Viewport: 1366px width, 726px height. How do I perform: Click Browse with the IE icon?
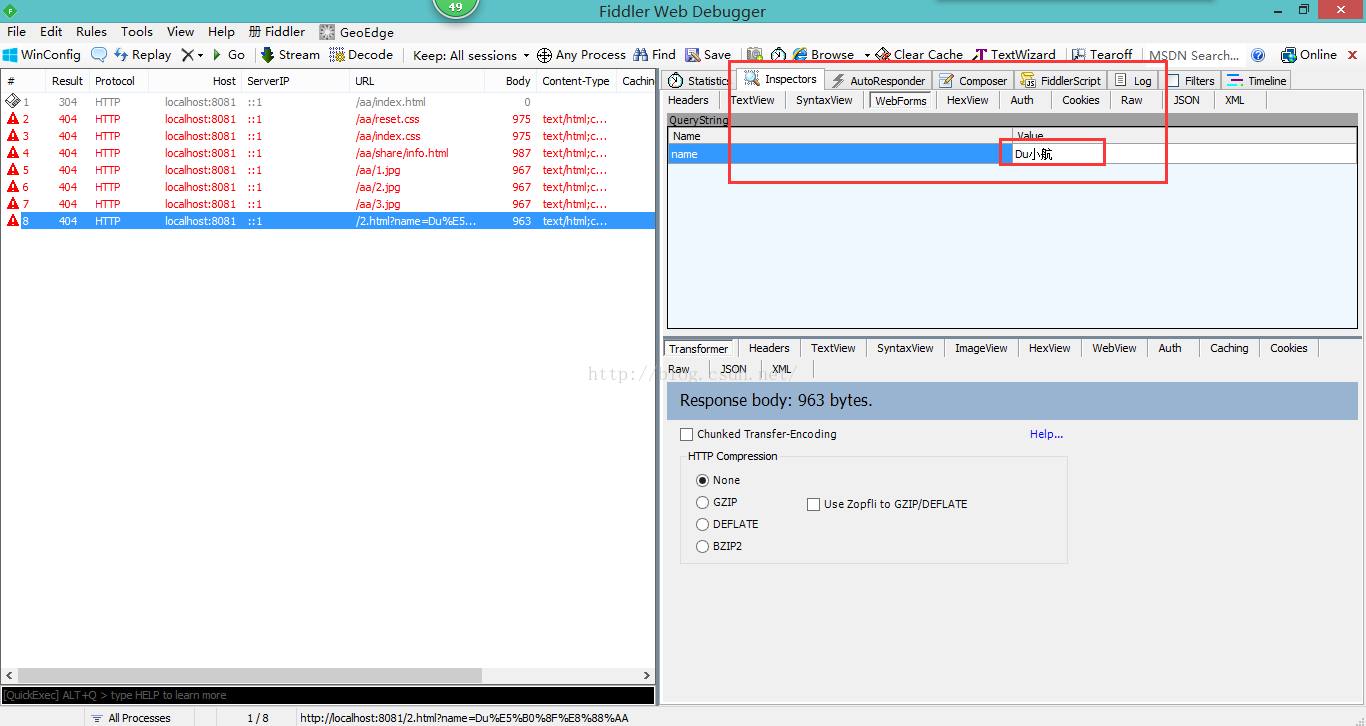pos(824,55)
